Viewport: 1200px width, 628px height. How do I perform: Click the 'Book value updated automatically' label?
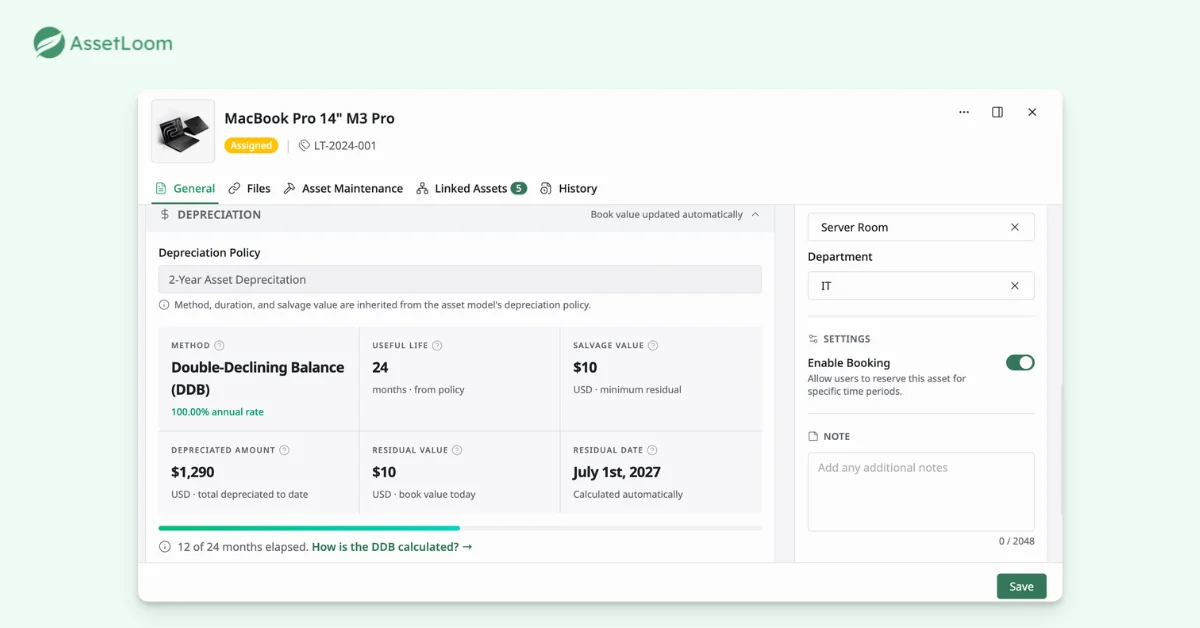(x=666, y=215)
